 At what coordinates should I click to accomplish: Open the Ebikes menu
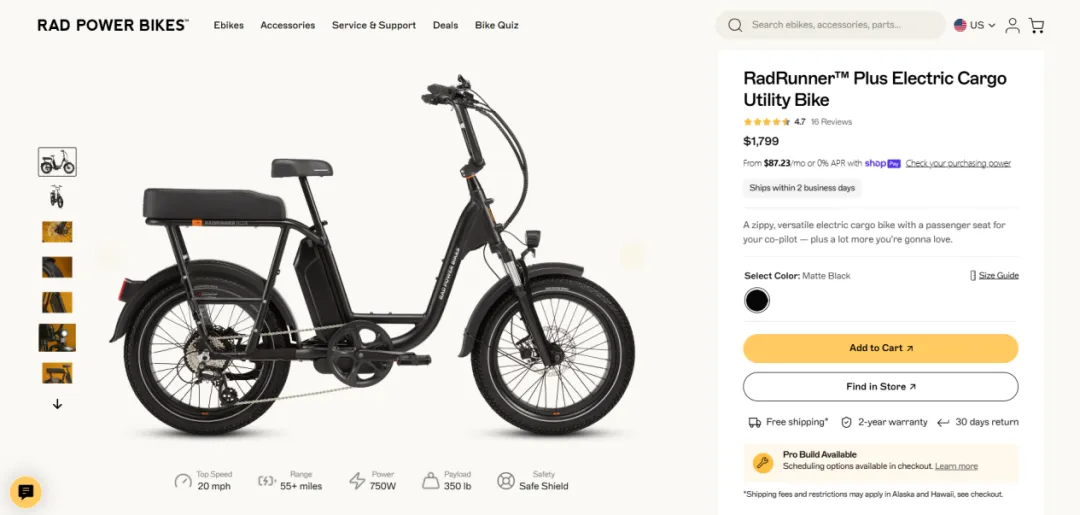point(228,25)
